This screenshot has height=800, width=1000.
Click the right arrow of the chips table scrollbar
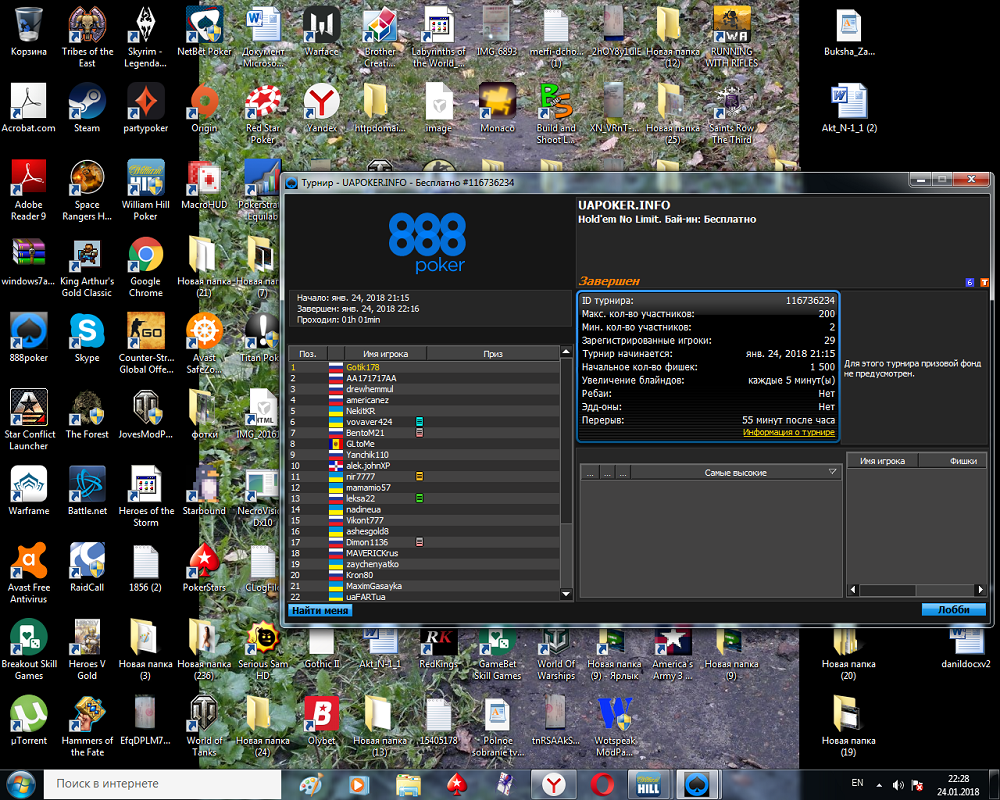point(980,589)
